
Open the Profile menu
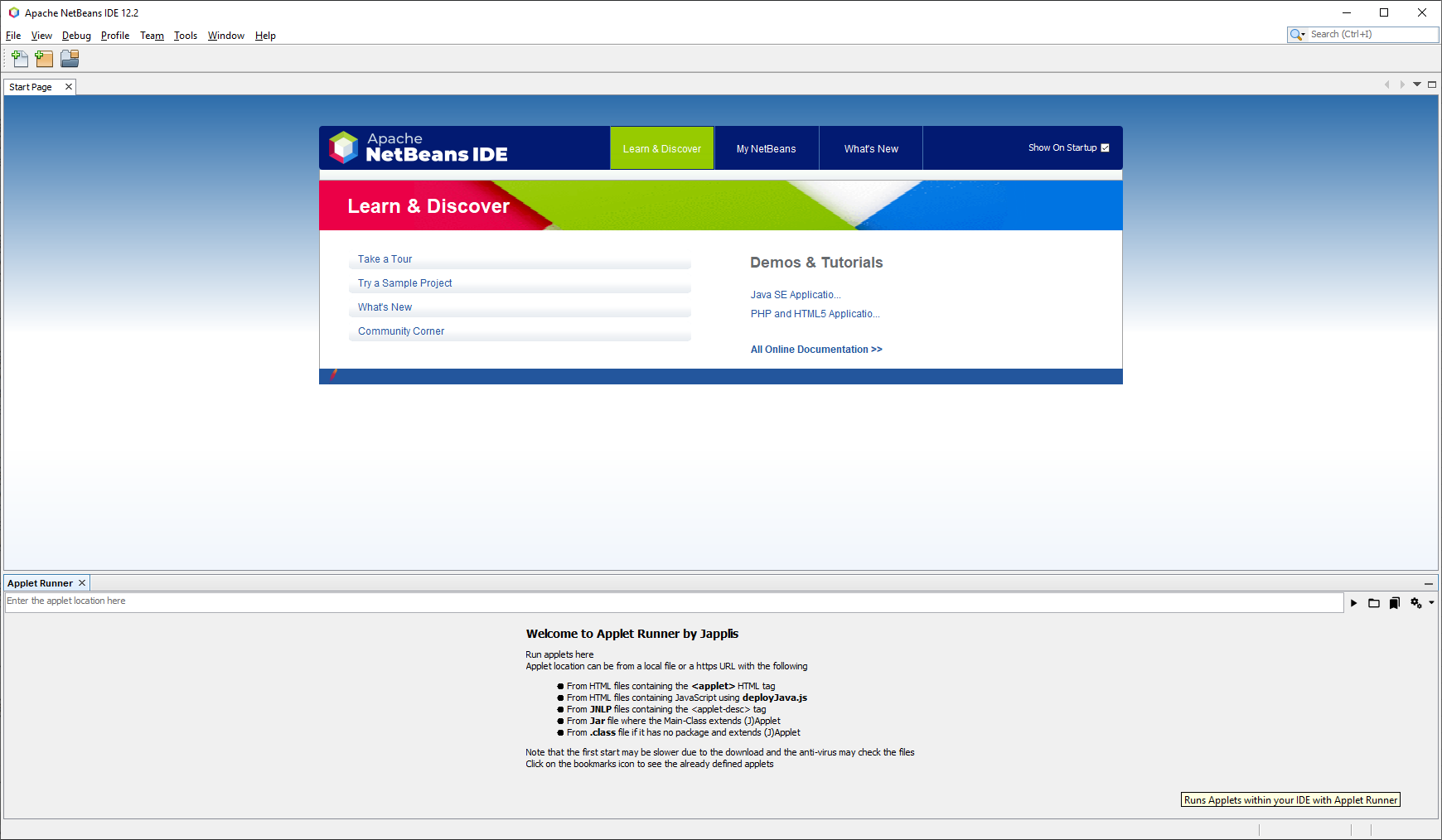(115, 36)
